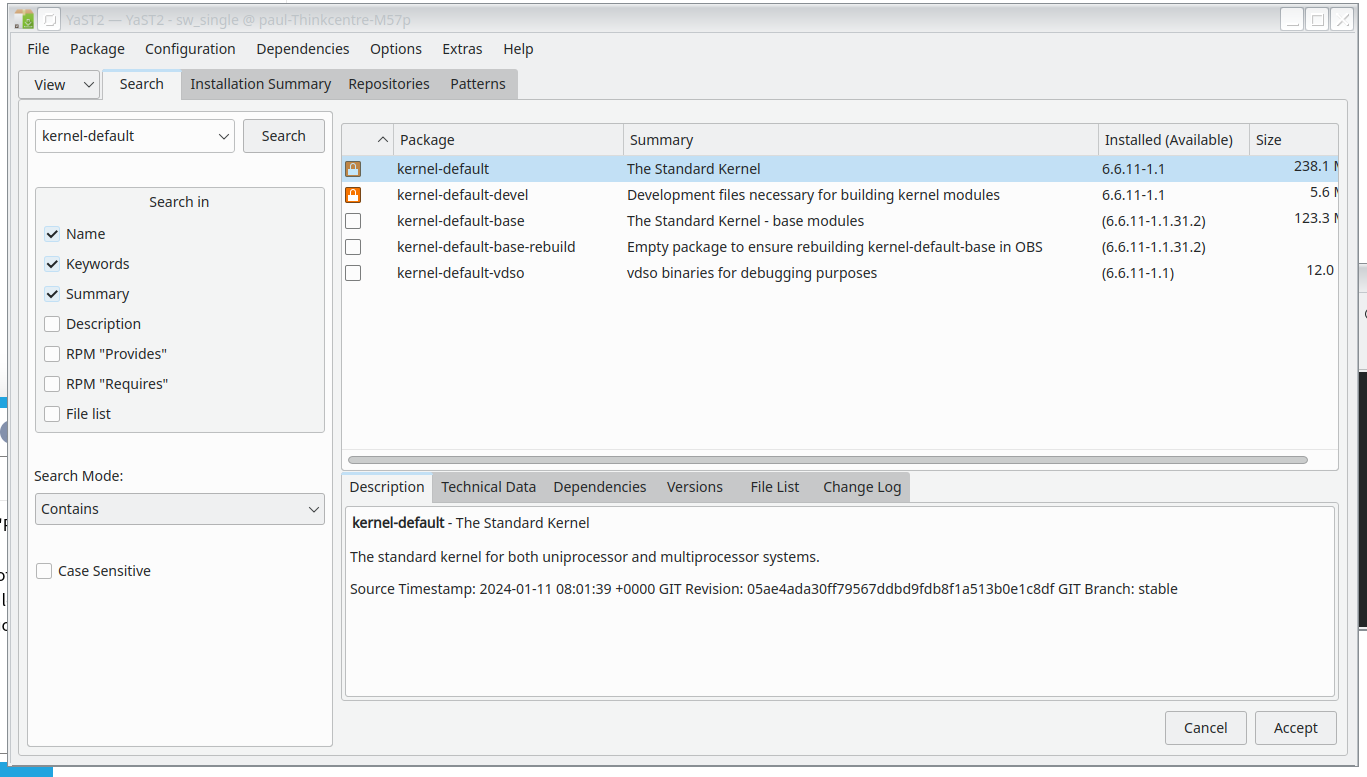Expand the kernel-default search history dropdown
This screenshot has height=777, width=1367.
[224, 135]
